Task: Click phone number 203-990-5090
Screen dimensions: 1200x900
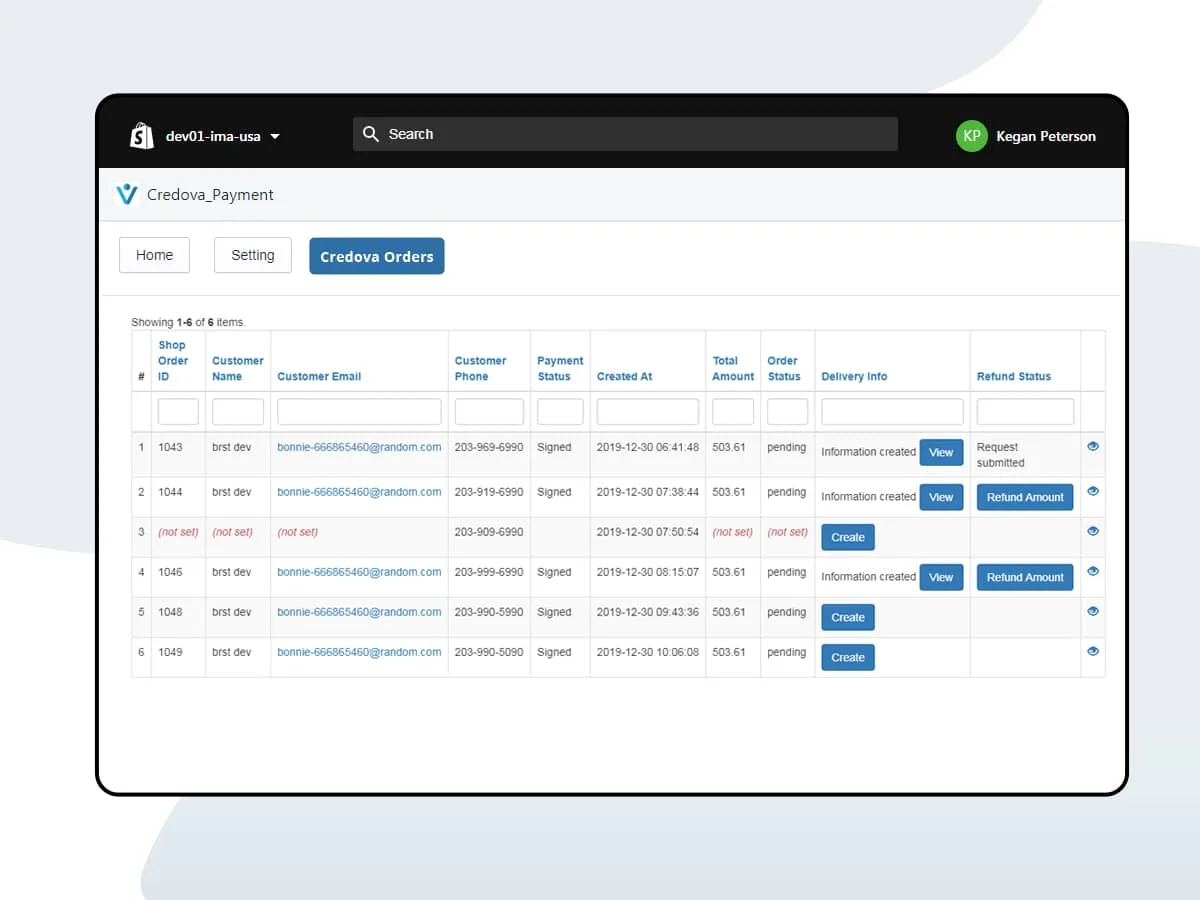Action: (489, 652)
